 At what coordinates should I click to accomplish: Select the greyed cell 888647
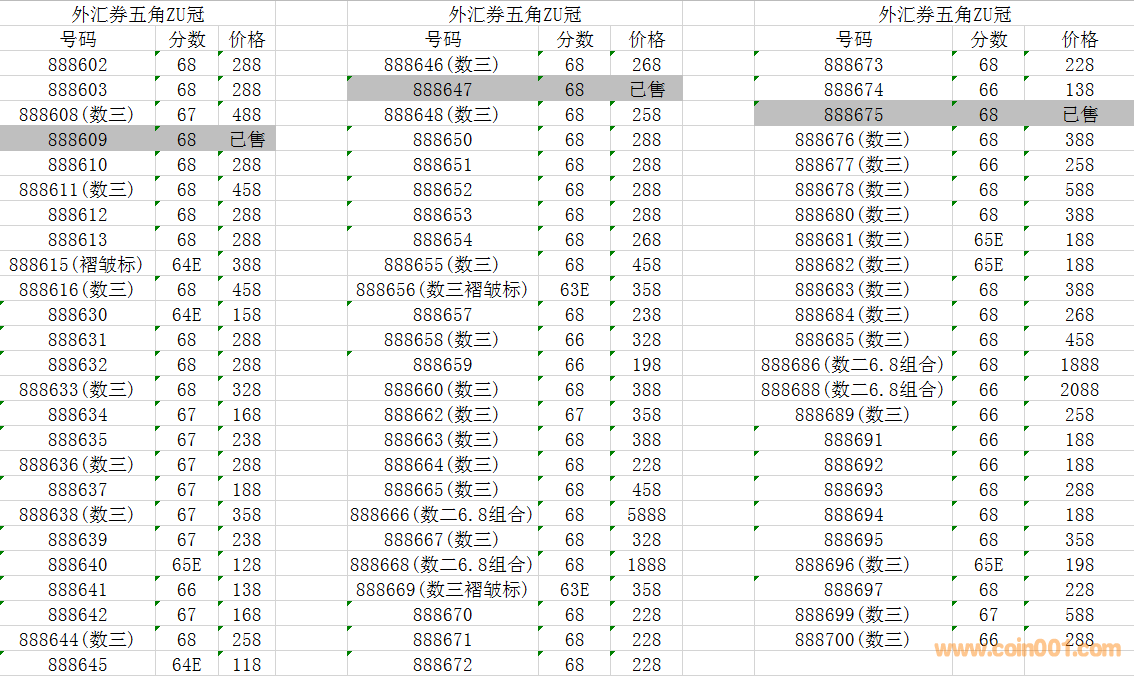[x=442, y=90]
